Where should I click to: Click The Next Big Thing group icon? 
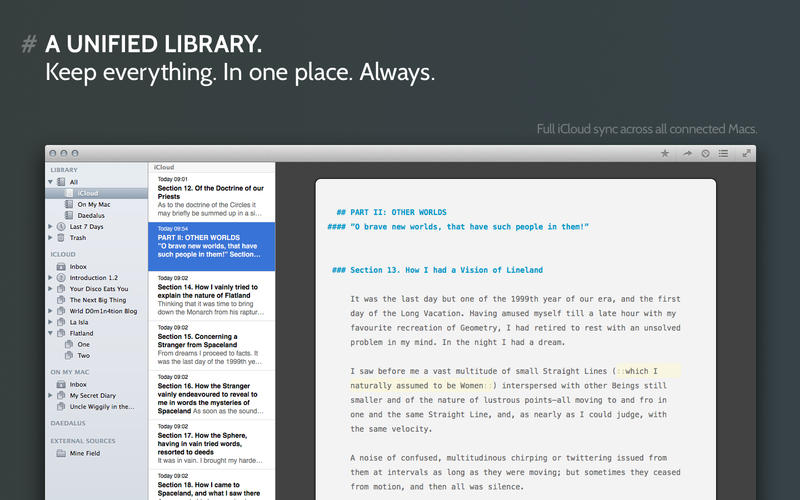pos(61,300)
